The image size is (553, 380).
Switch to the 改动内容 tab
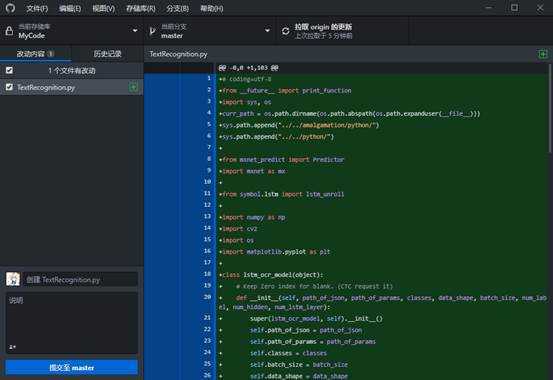click(x=36, y=54)
